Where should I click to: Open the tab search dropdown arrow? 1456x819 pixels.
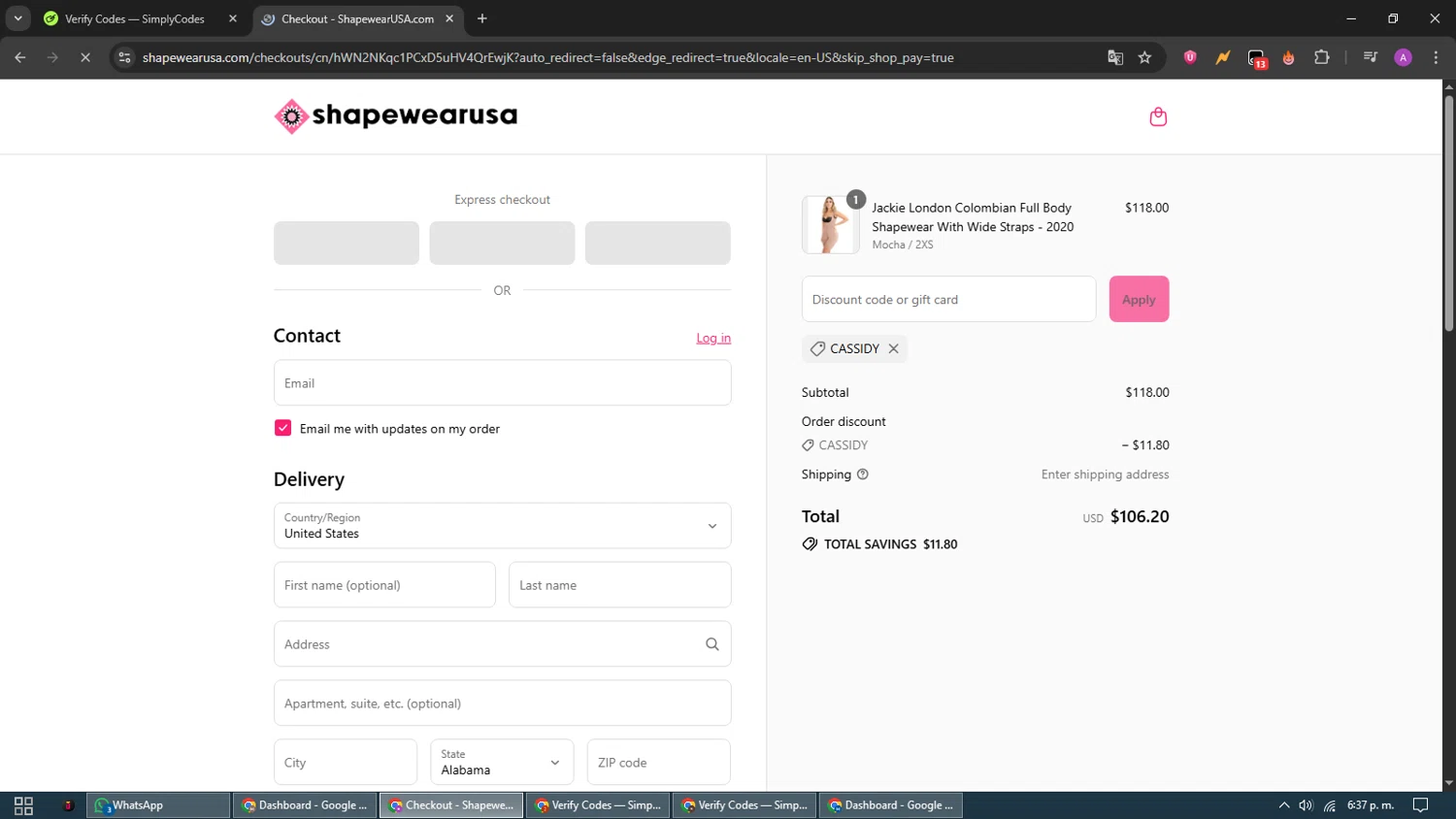point(17,18)
